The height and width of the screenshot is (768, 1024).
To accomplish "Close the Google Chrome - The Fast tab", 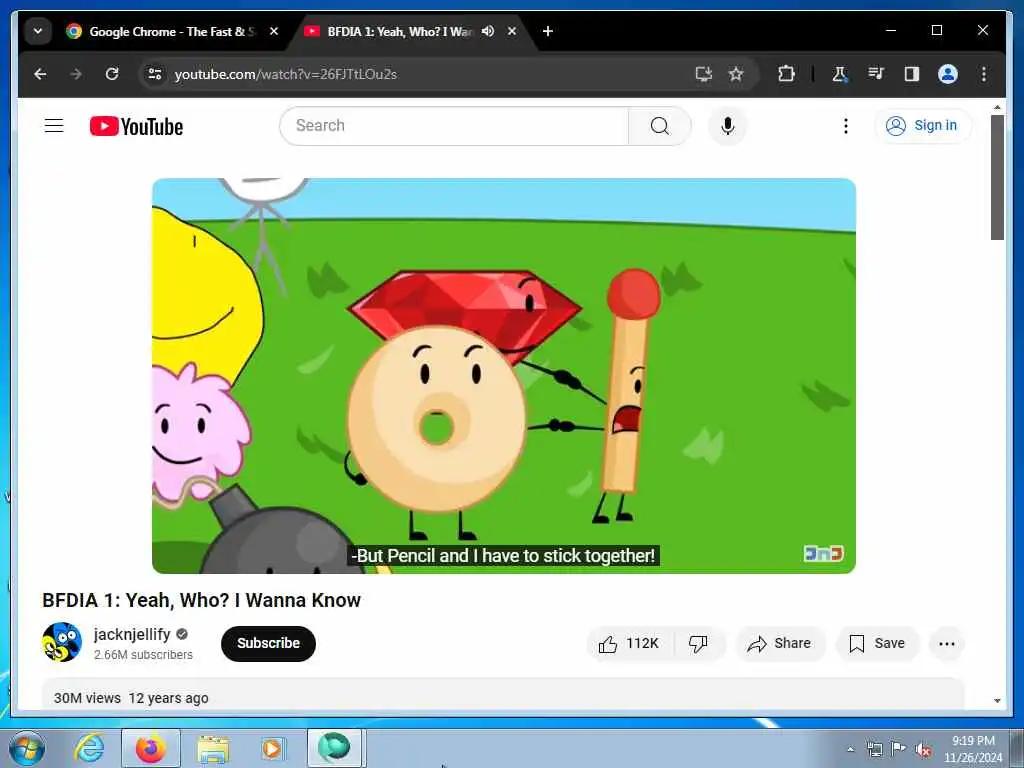I will pyautogui.click(x=274, y=31).
